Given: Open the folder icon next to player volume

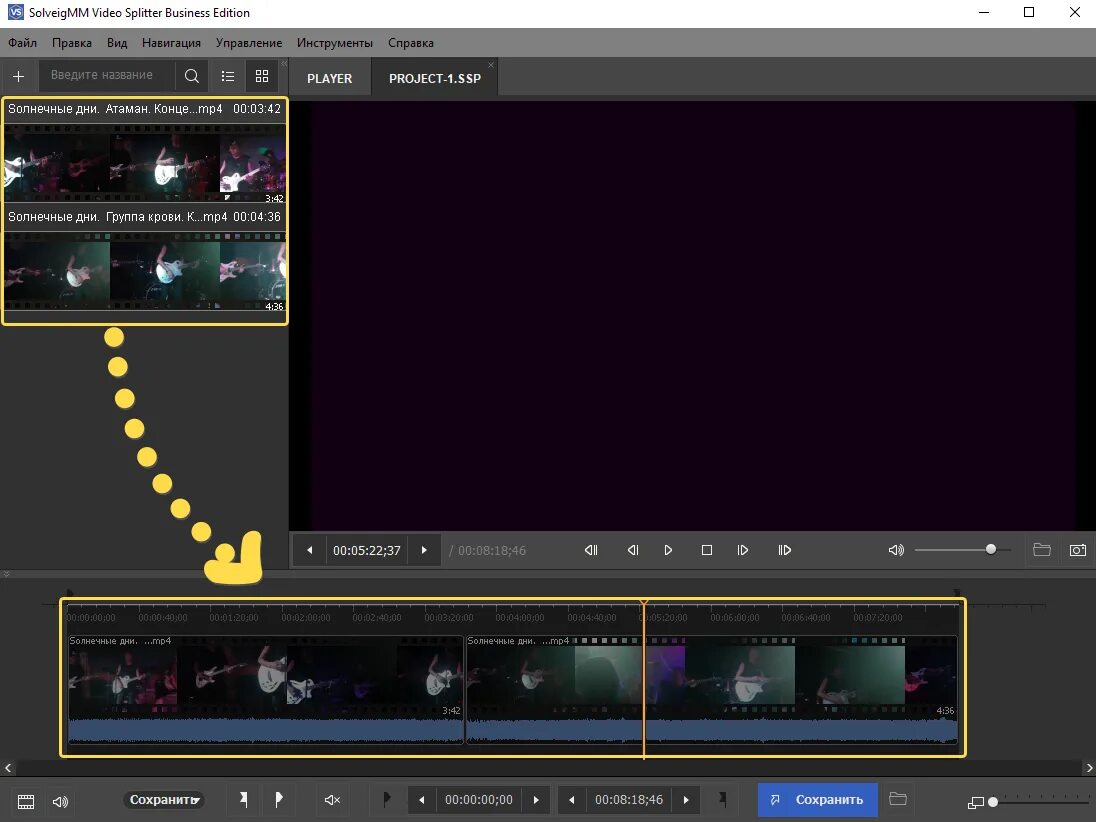Looking at the screenshot, I should [x=1042, y=550].
